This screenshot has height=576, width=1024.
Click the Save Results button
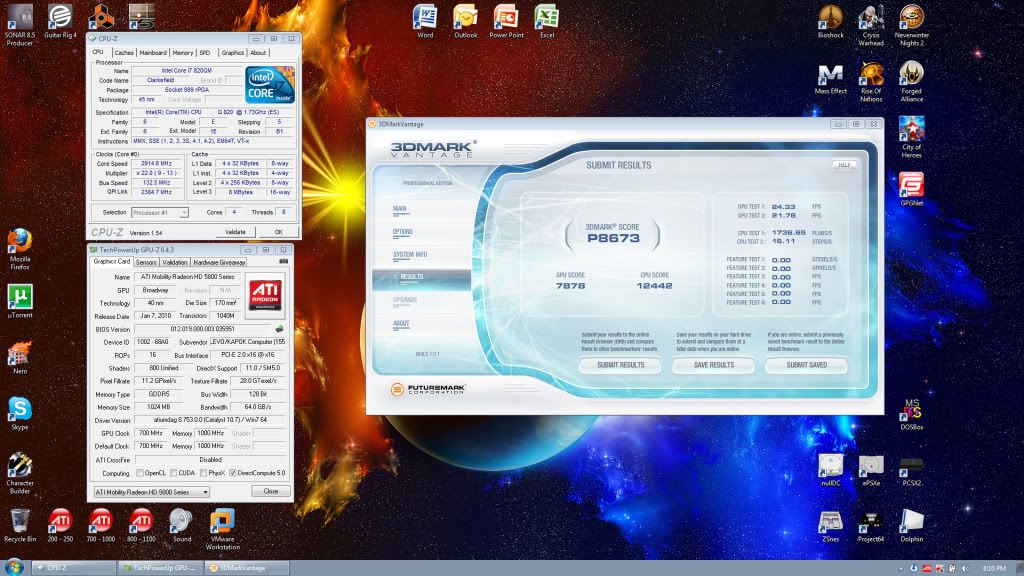tap(714, 365)
